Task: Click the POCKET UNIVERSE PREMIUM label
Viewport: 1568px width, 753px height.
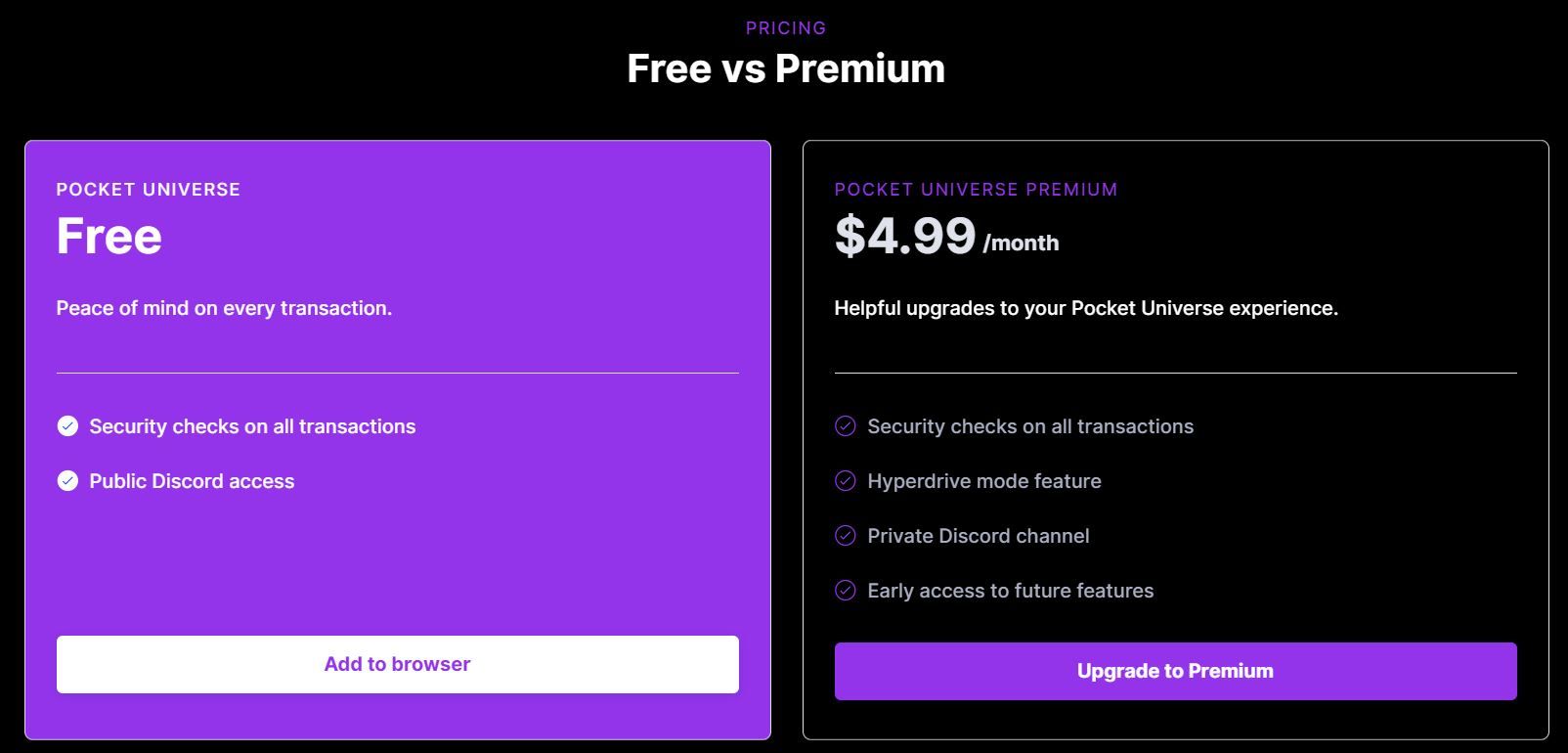Action: (x=976, y=190)
